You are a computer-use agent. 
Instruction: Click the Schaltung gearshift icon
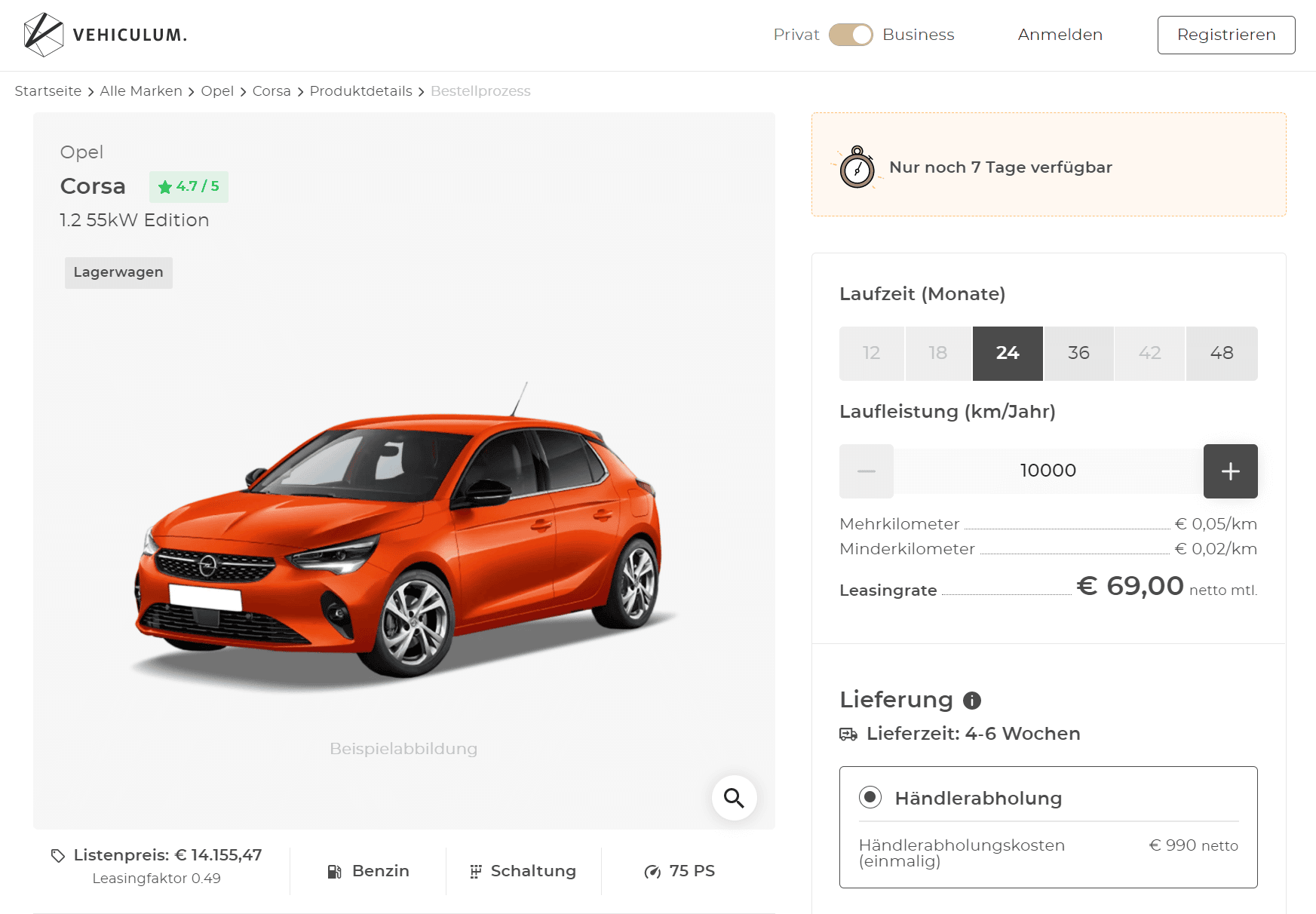(475, 872)
